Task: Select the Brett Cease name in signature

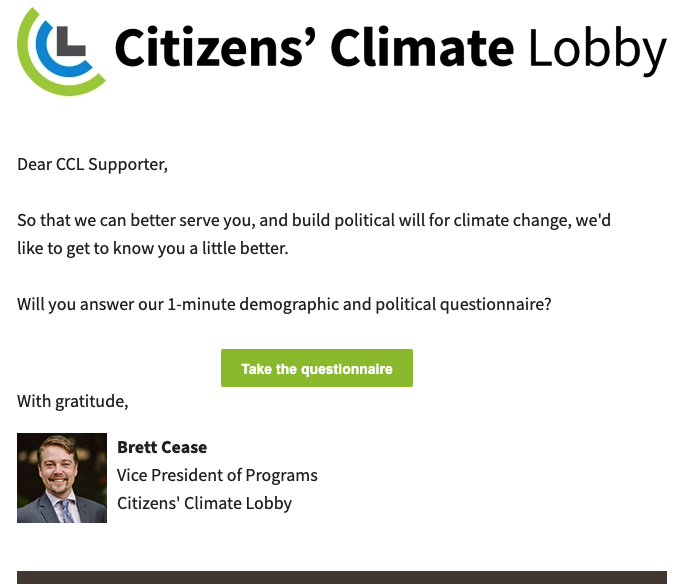Action: pyautogui.click(x=162, y=448)
